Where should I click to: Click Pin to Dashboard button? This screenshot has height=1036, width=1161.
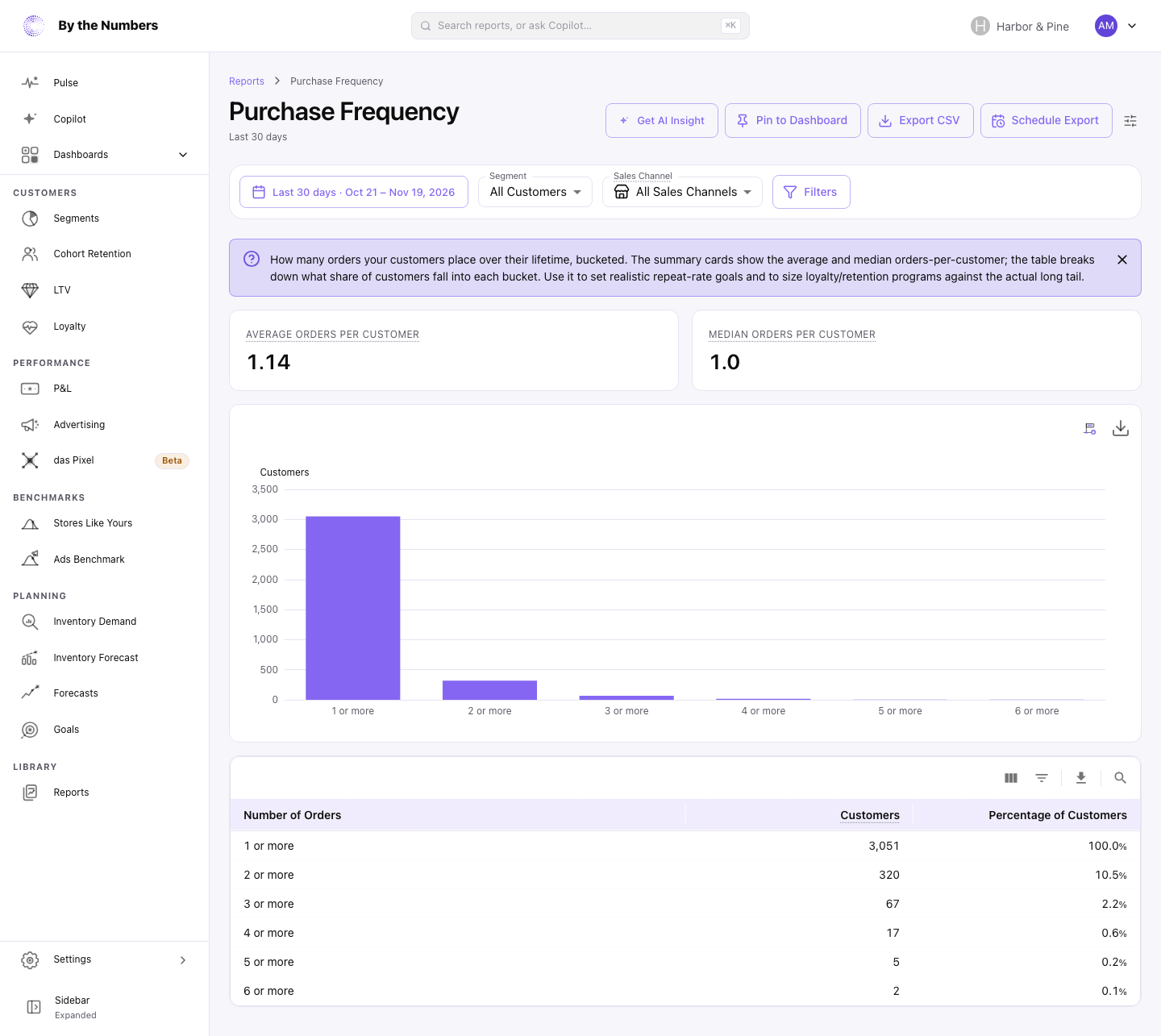pos(793,121)
